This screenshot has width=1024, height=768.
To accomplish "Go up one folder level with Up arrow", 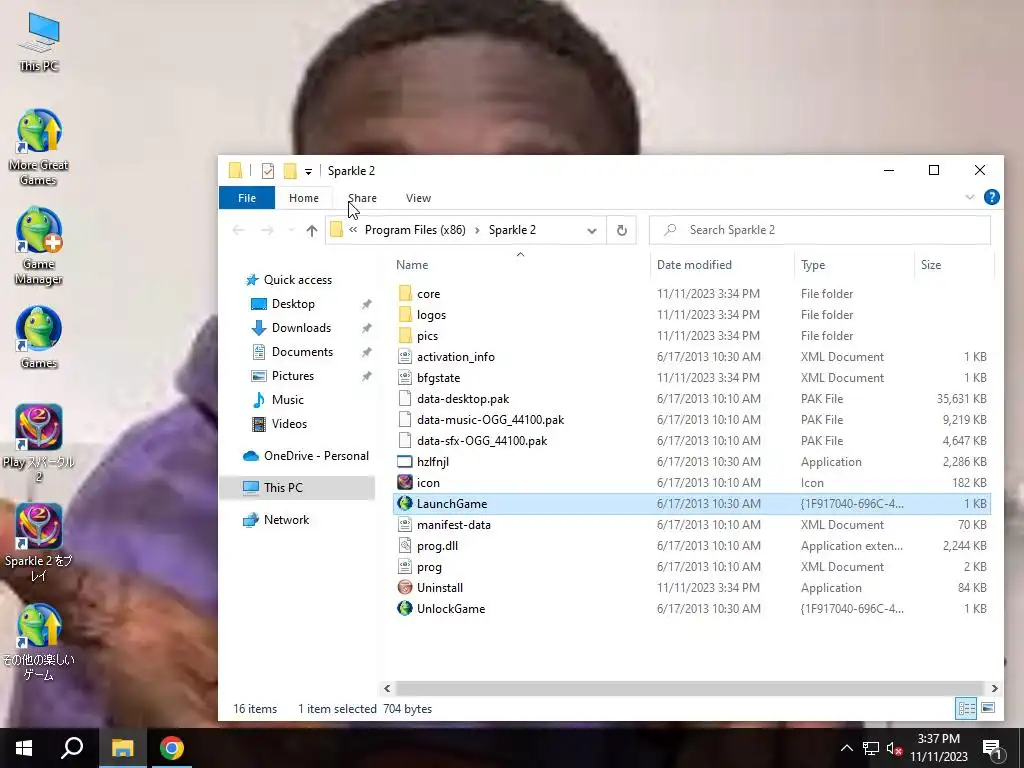I will click(x=312, y=231).
